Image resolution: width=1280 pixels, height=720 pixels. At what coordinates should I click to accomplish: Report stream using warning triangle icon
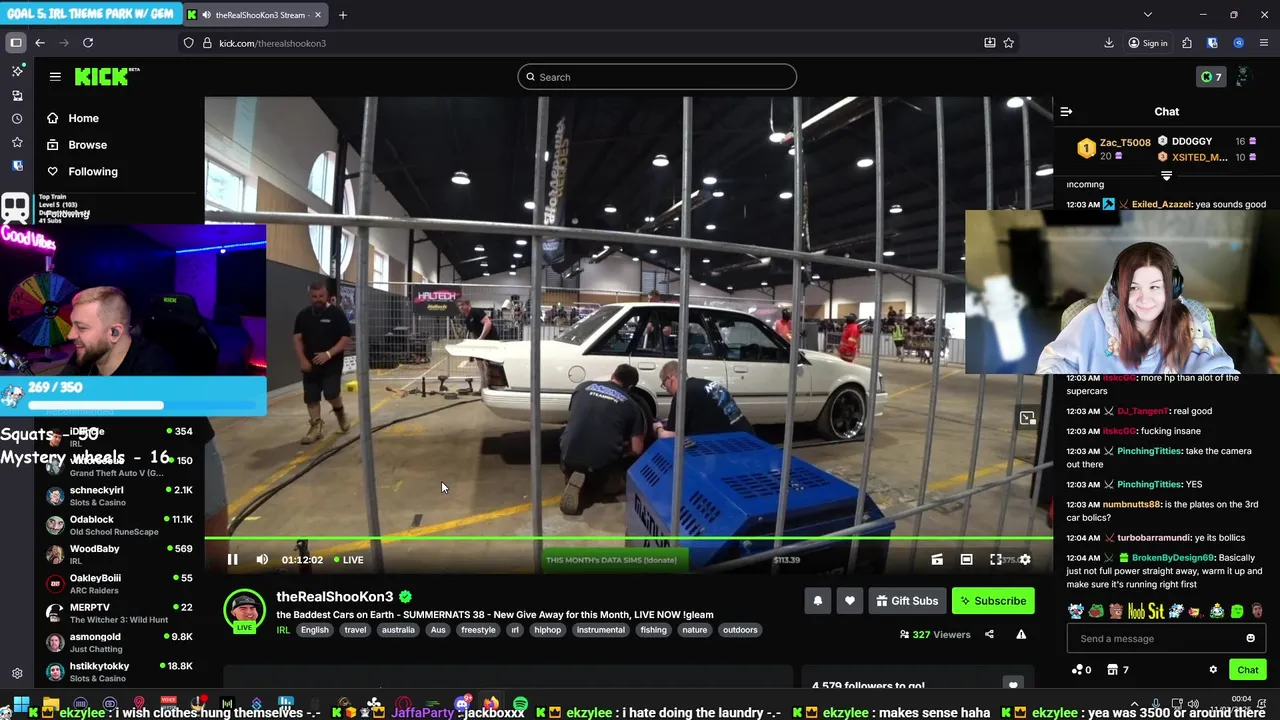[x=1021, y=634]
